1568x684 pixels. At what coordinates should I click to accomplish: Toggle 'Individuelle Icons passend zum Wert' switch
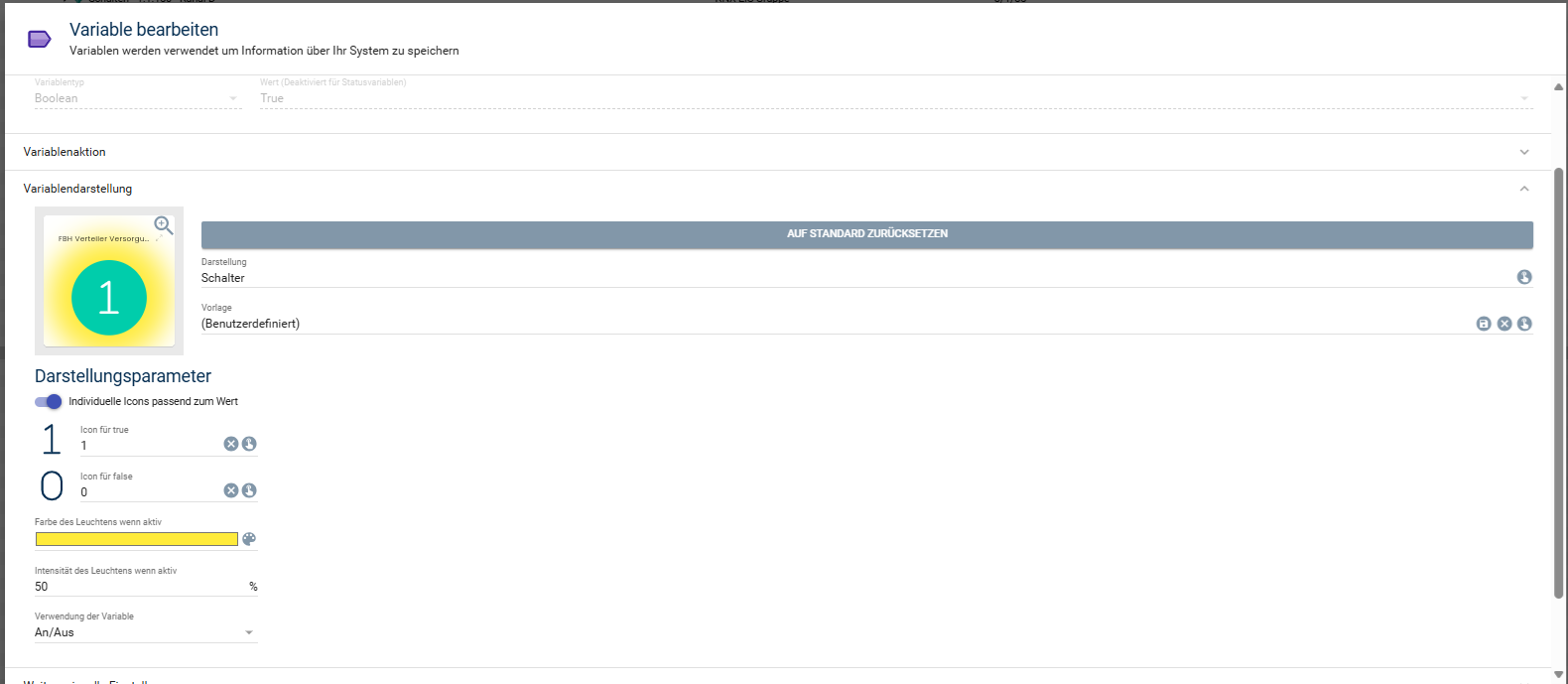pyautogui.click(x=48, y=401)
